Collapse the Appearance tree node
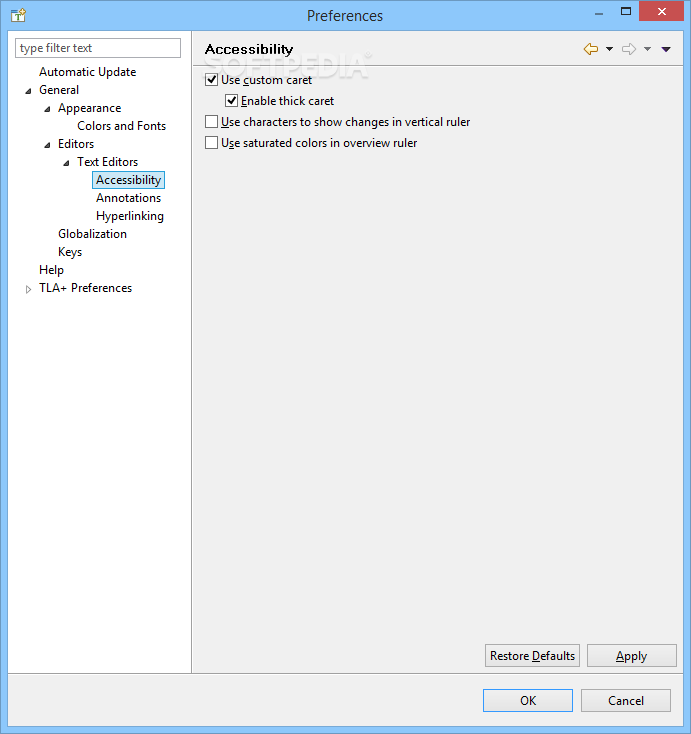The image size is (691, 734). 47,109
